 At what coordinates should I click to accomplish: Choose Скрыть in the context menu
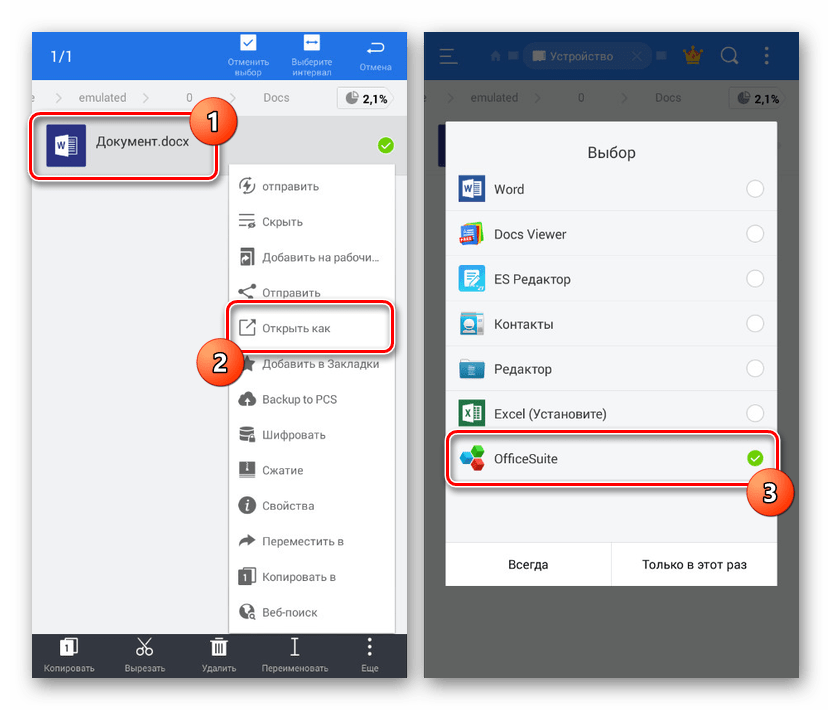(312, 222)
